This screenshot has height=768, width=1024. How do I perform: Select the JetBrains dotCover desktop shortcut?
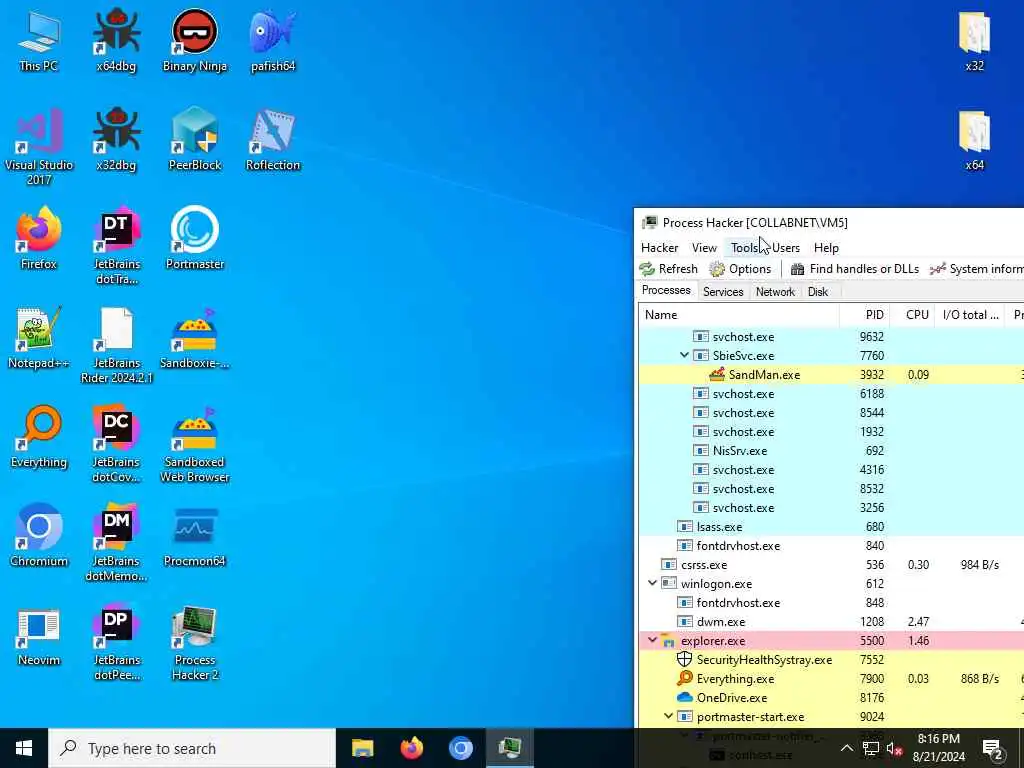[x=116, y=445]
